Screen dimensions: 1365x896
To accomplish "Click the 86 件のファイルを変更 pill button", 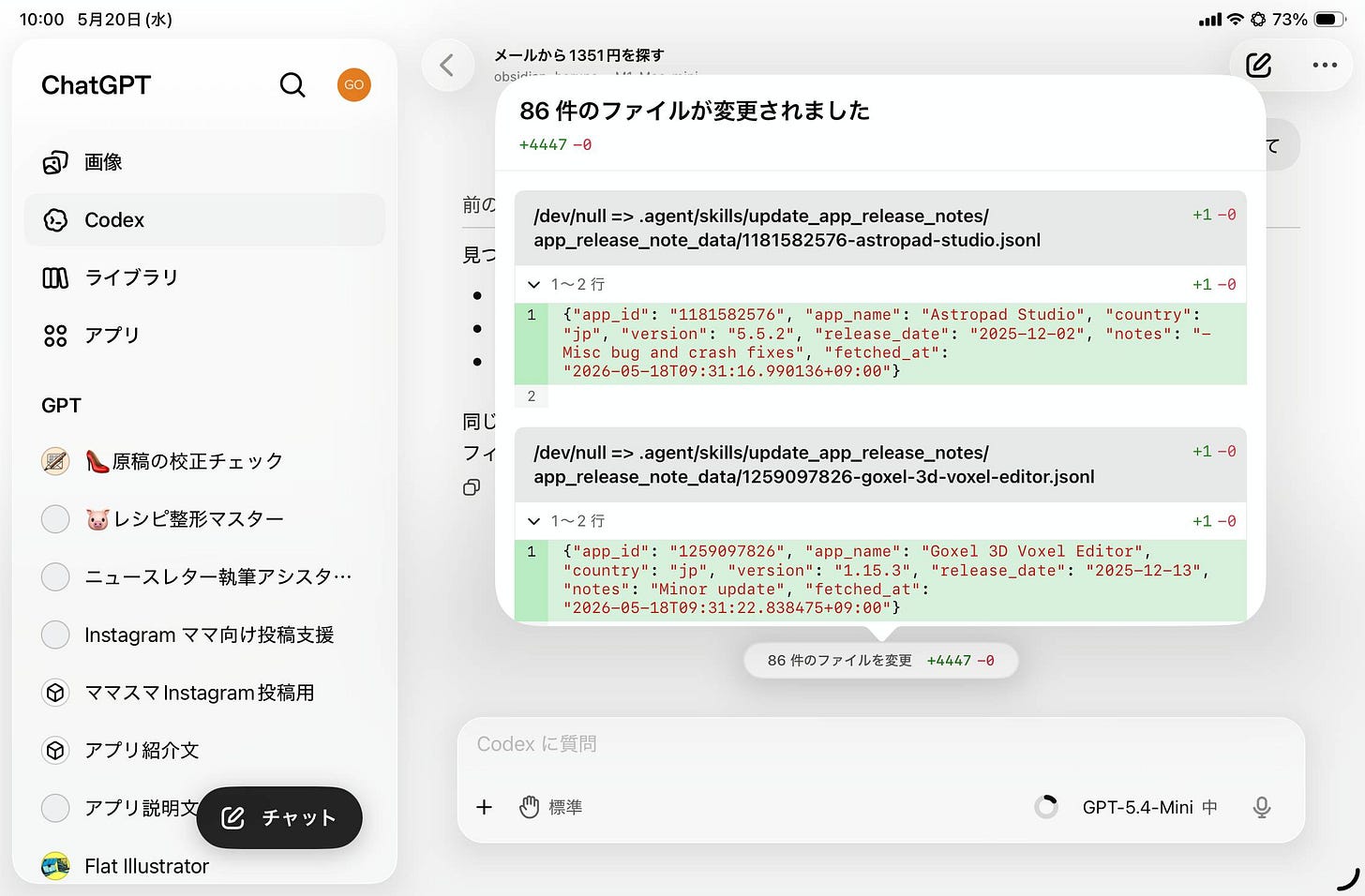I will pos(880,661).
